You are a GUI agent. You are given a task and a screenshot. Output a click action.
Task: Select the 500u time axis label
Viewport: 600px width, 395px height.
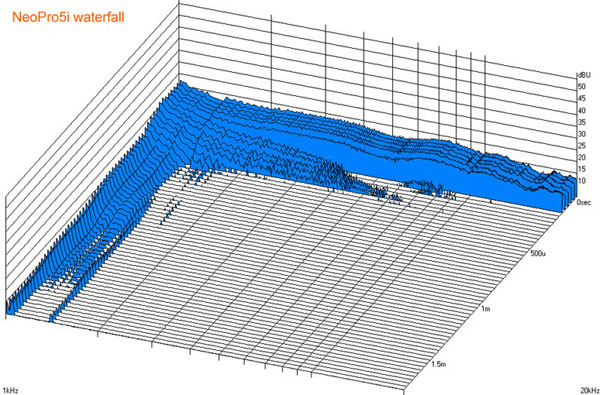pyautogui.click(x=538, y=254)
